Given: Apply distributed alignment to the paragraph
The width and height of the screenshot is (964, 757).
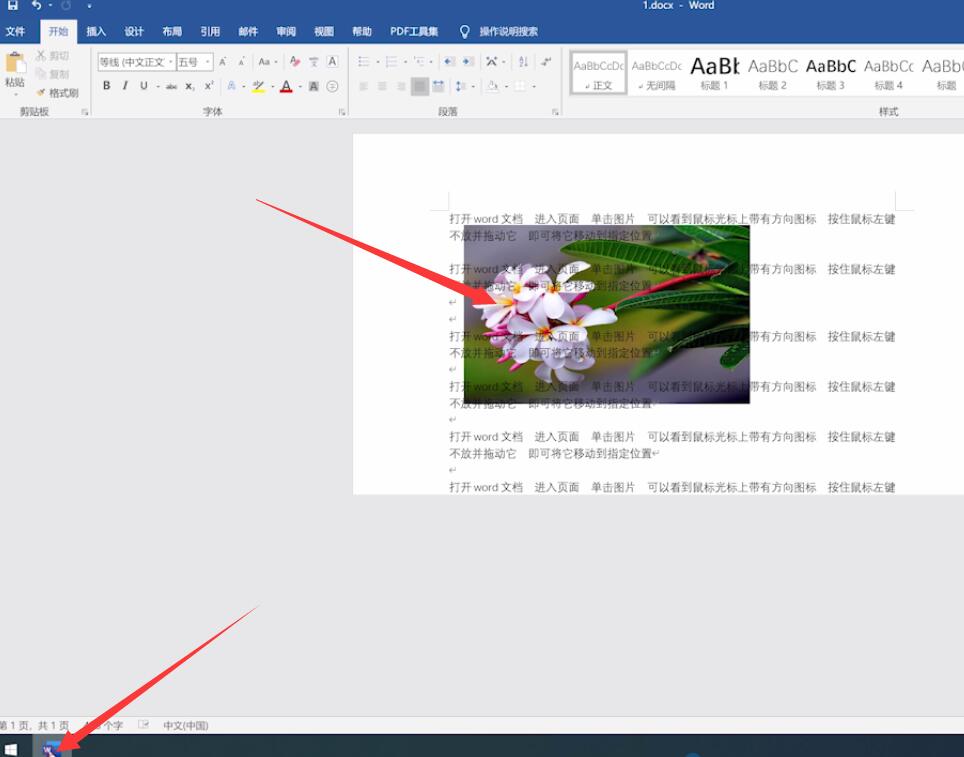Looking at the screenshot, I should pos(438,87).
